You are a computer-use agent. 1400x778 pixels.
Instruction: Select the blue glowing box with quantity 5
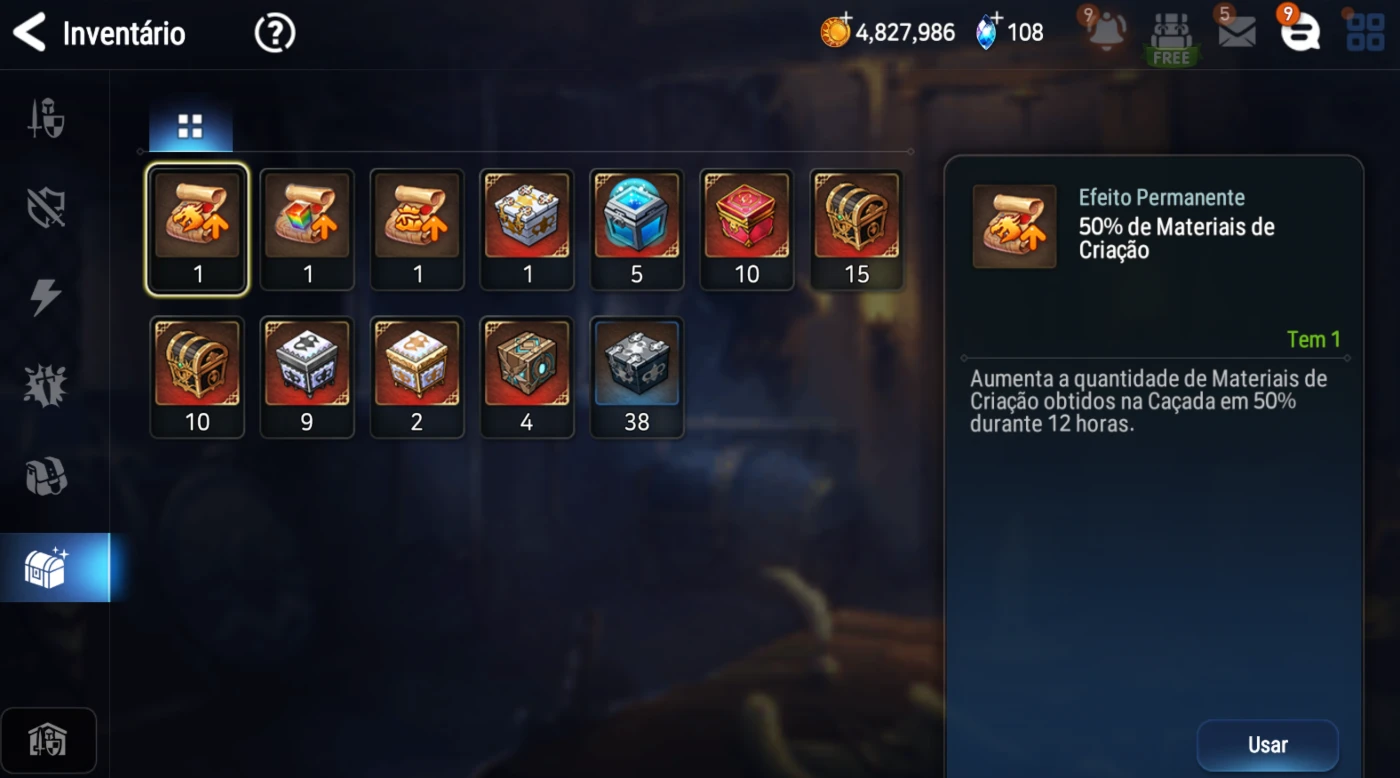pos(637,229)
